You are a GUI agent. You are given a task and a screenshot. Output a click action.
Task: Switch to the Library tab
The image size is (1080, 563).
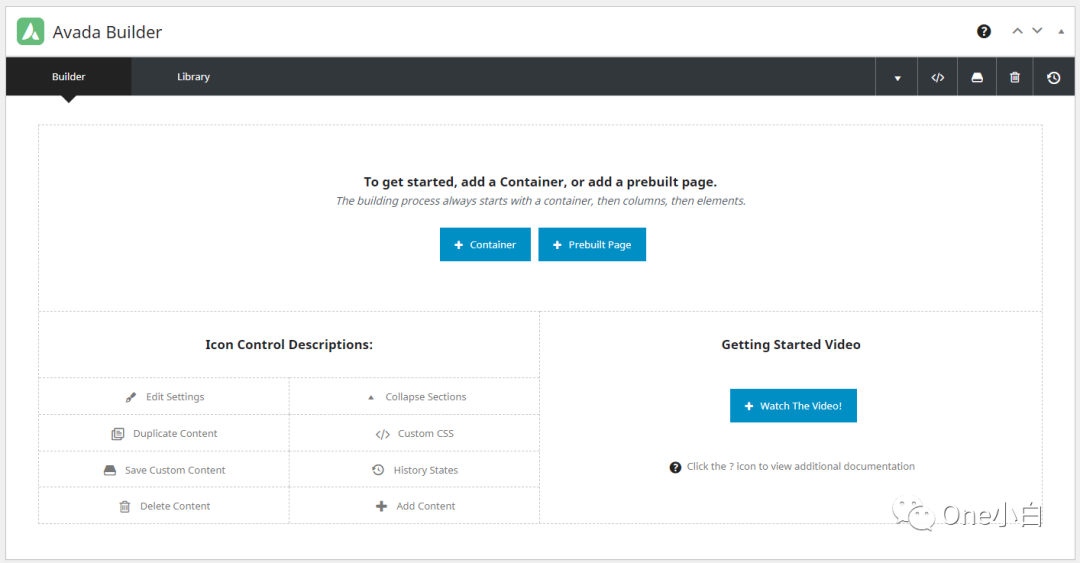point(193,77)
